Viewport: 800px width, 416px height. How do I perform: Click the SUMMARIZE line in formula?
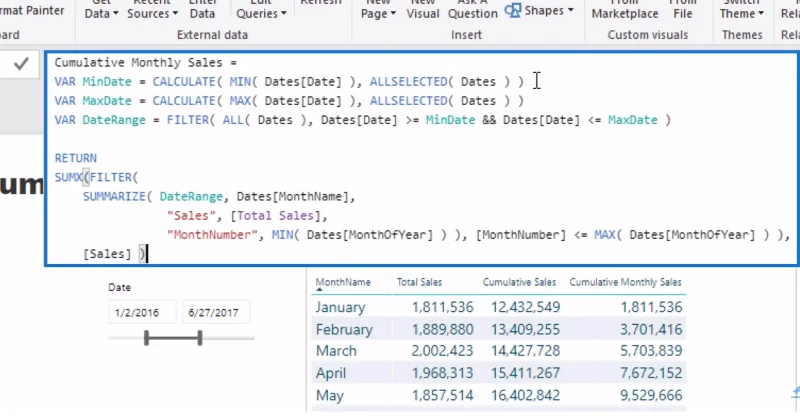click(x=219, y=197)
